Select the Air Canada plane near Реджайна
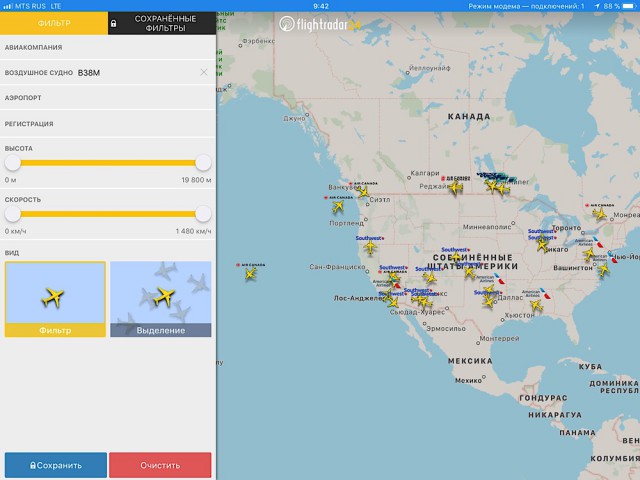This screenshot has height=480, width=640. pyautogui.click(x=455, y=188)
